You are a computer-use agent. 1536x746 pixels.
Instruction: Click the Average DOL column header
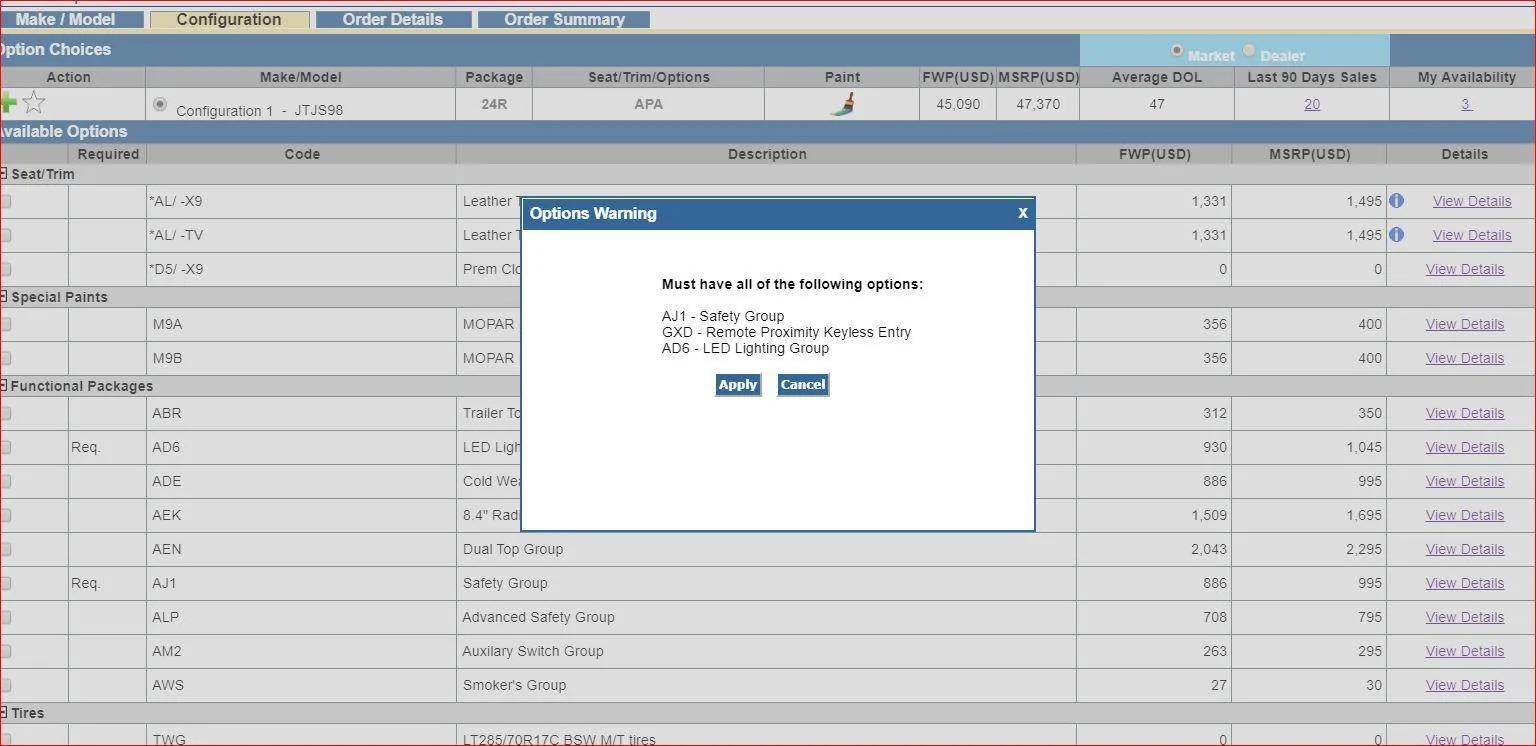pos(1157,77)
